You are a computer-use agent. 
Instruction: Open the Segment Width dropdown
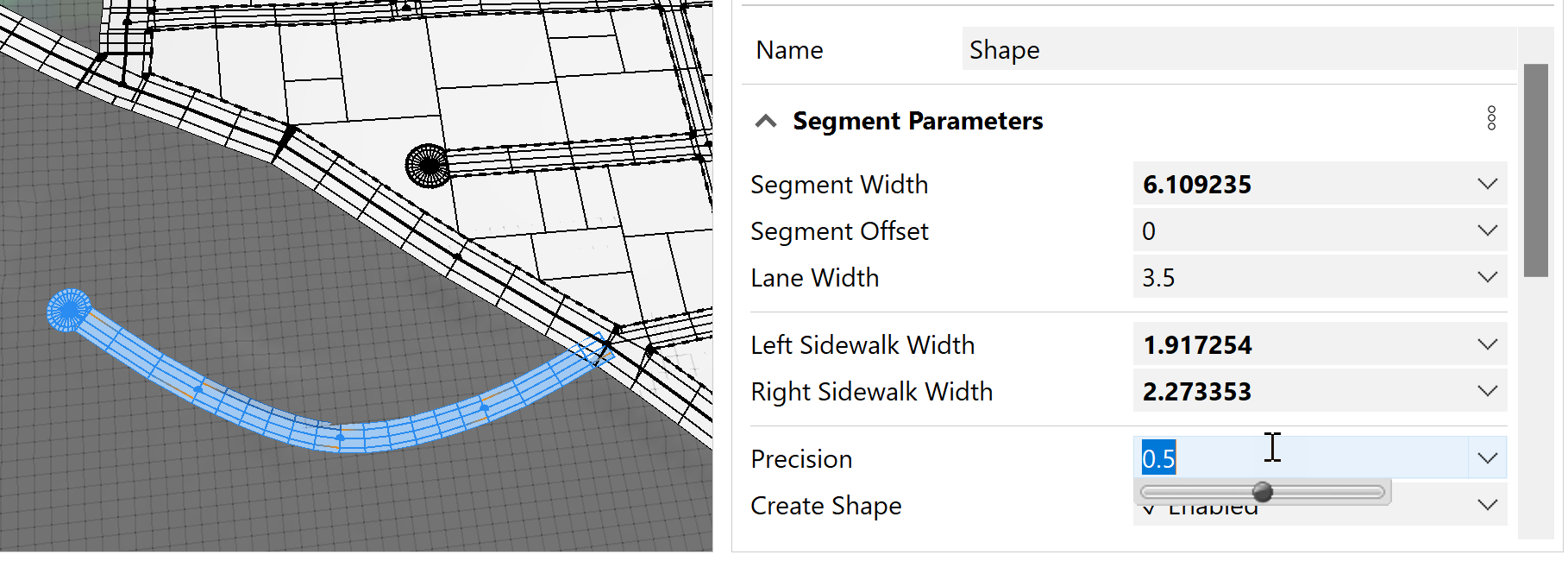click(x=1485, y=183)
